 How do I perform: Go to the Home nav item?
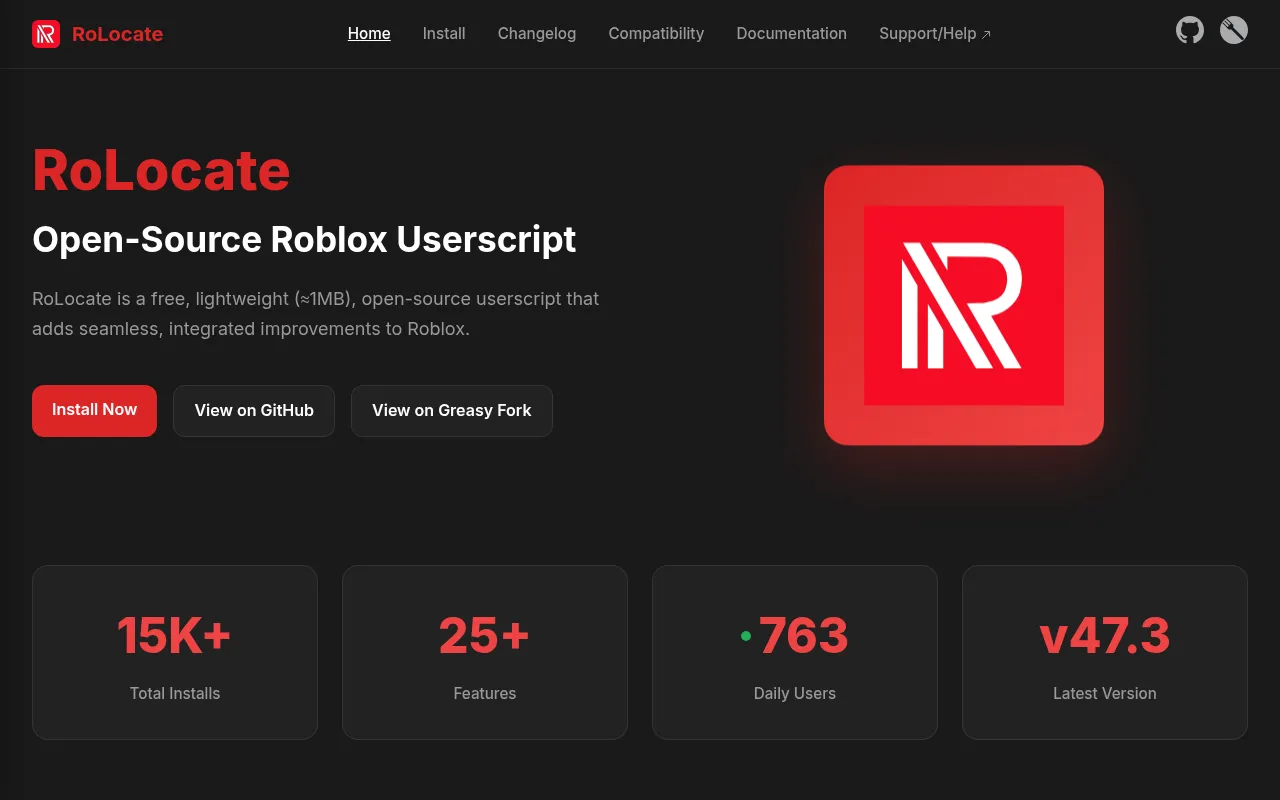coord(369,34)
